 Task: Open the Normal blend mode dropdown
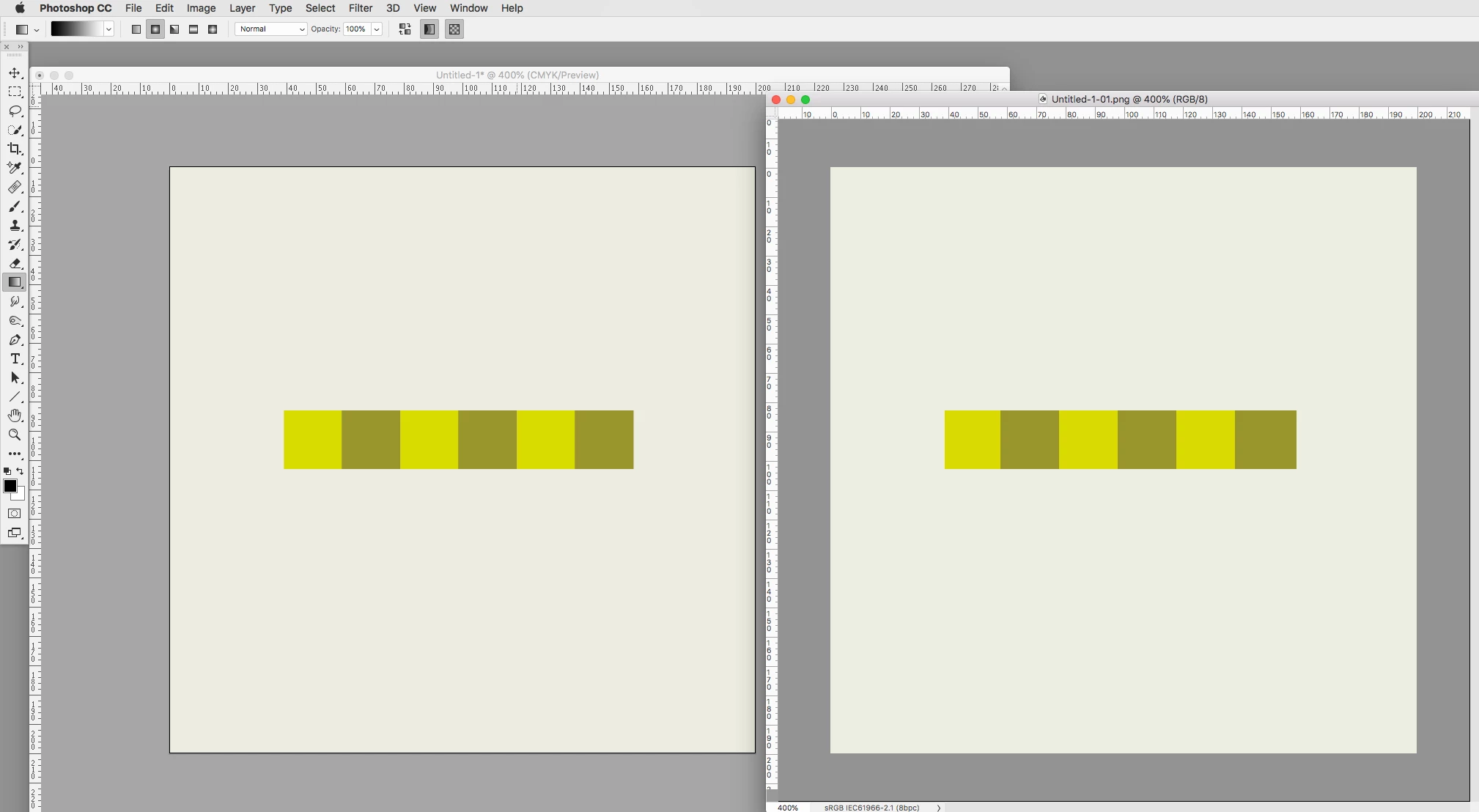coord(270,29)
